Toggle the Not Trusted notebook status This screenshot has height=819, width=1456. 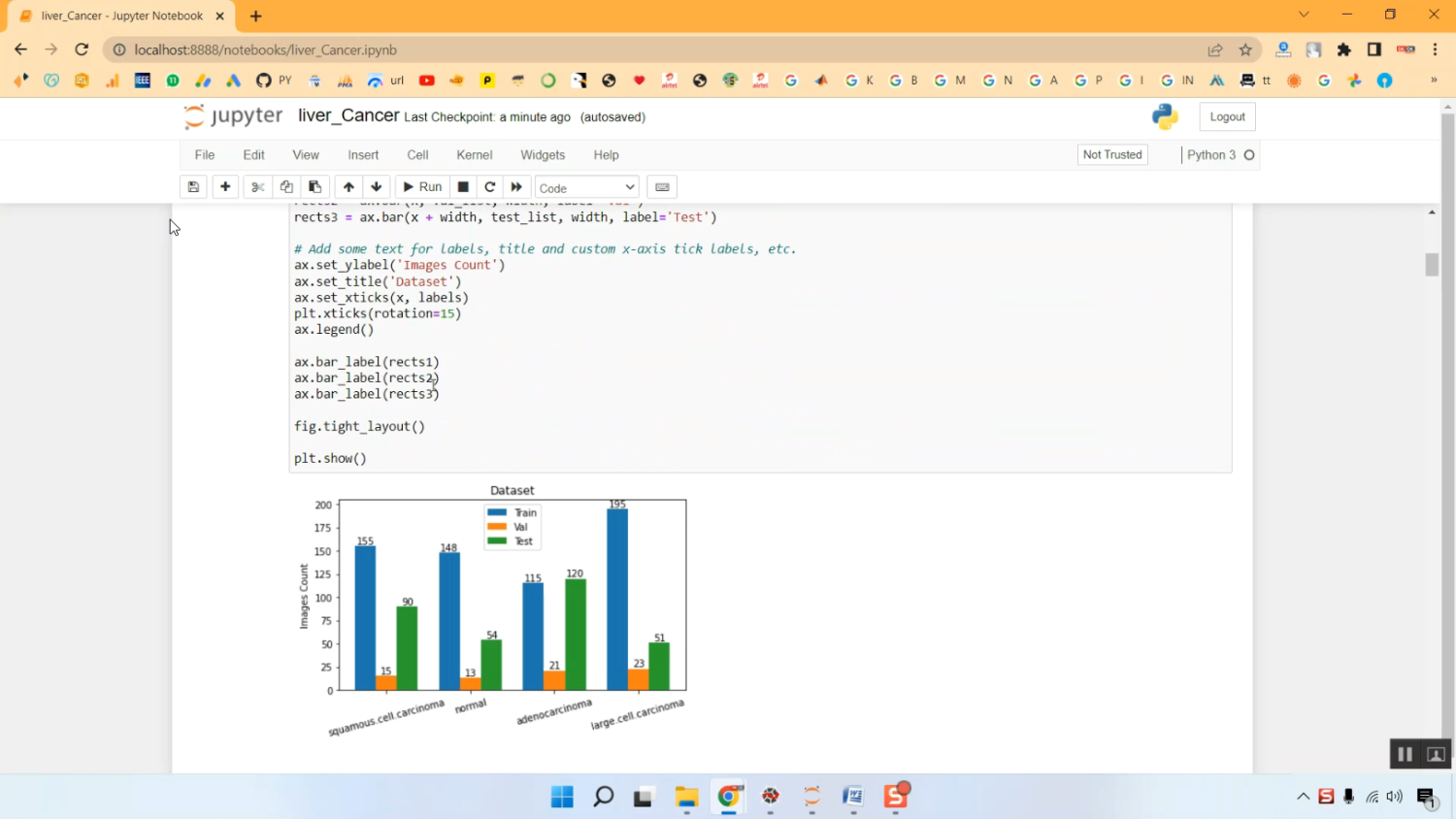1110,154
